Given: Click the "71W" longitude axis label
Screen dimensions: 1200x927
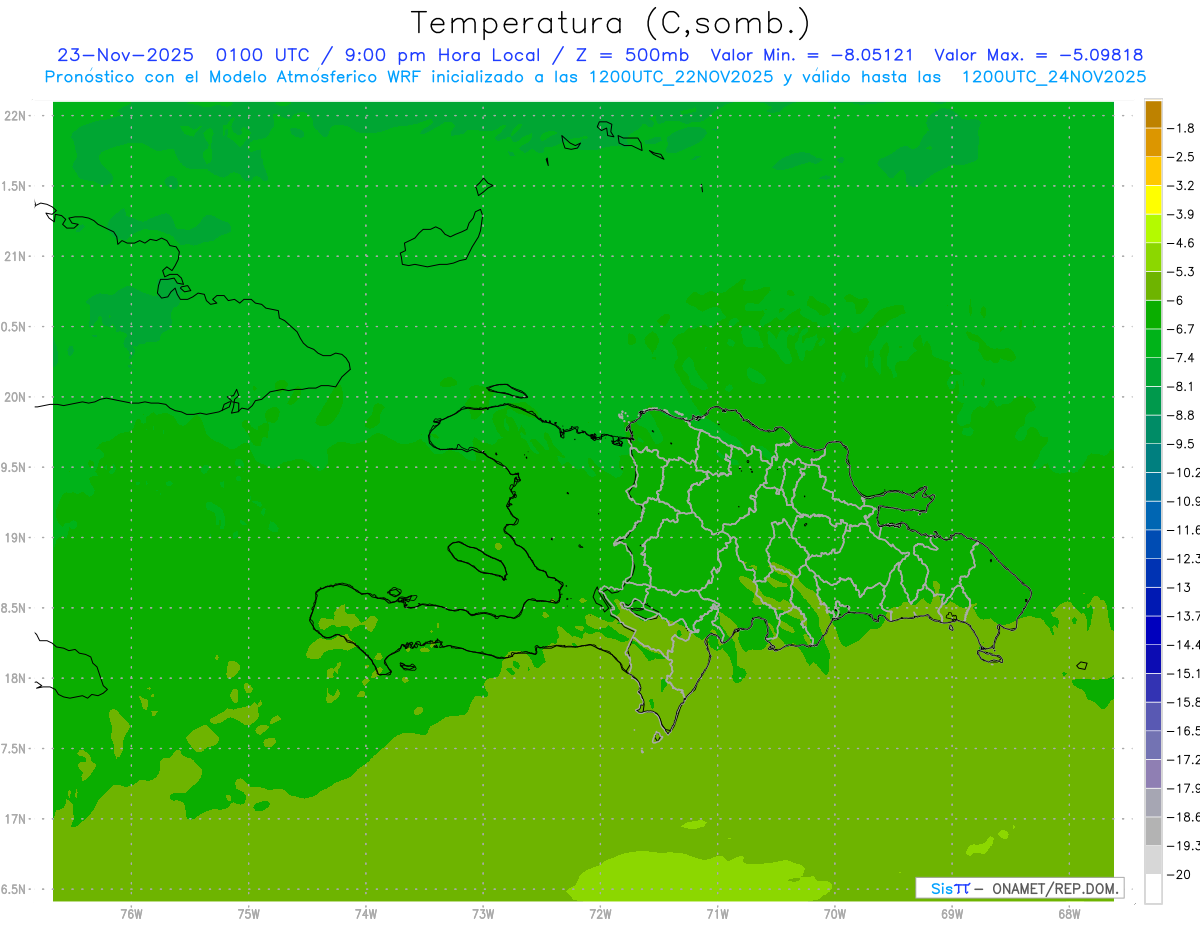Looking at the screenshot, I should click(x=717, y=914).
